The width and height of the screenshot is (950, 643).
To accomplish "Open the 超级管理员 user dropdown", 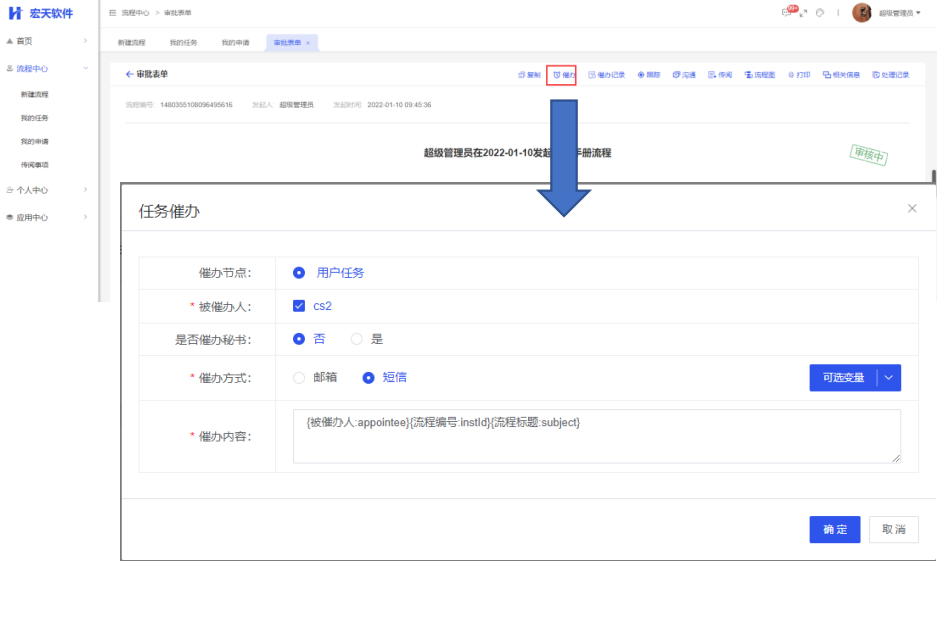I will 900,13.
